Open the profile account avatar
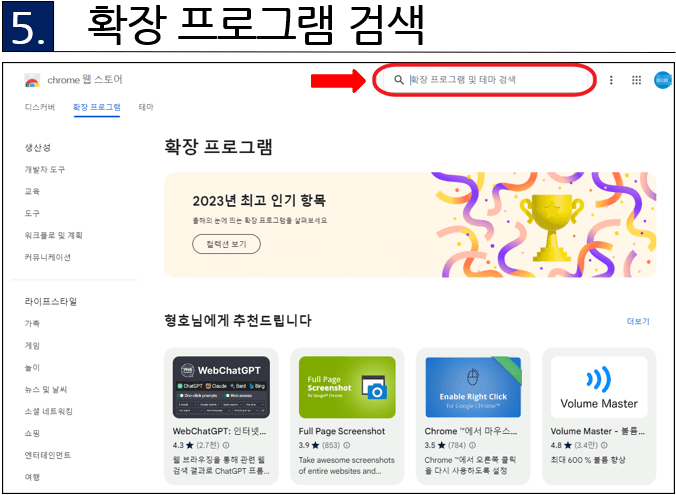The height and width of the screenshot is (495, 676). tap(663, 80)
